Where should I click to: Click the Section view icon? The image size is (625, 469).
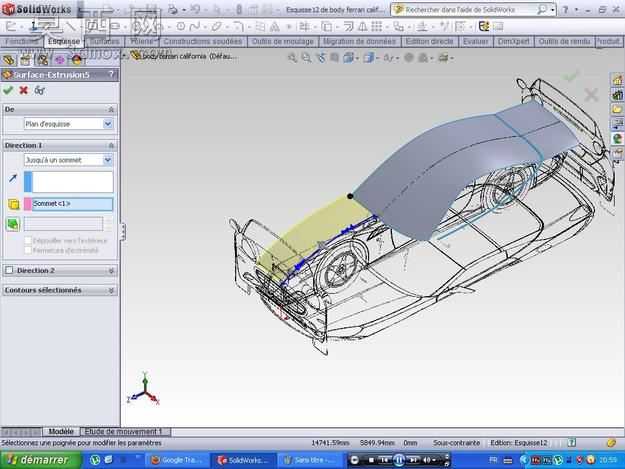pos(334,58)
